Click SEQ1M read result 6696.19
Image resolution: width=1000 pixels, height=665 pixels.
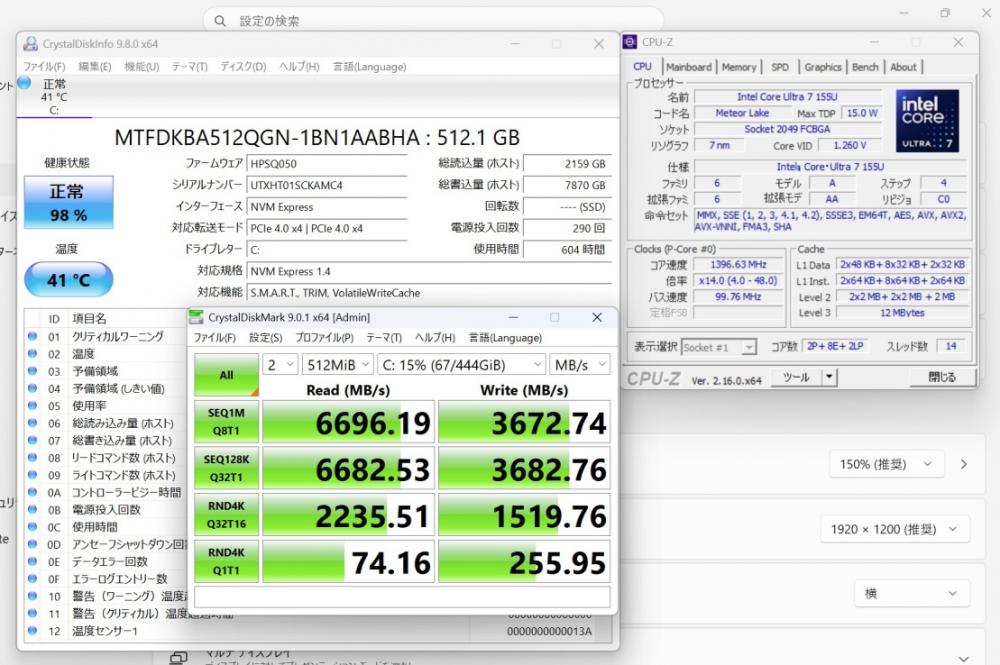coord(348,421)
